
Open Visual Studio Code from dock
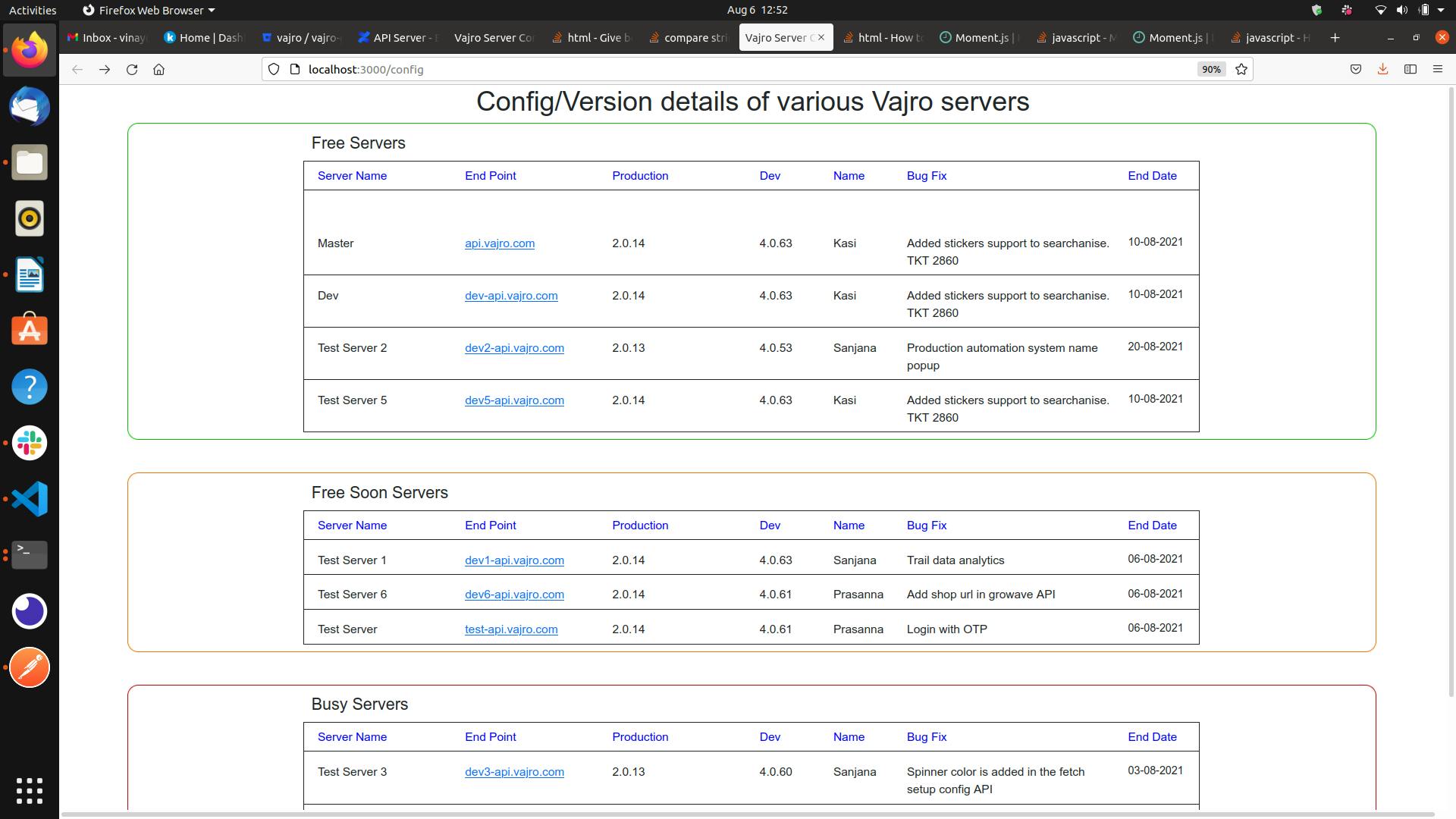click(x=30, y=499)
